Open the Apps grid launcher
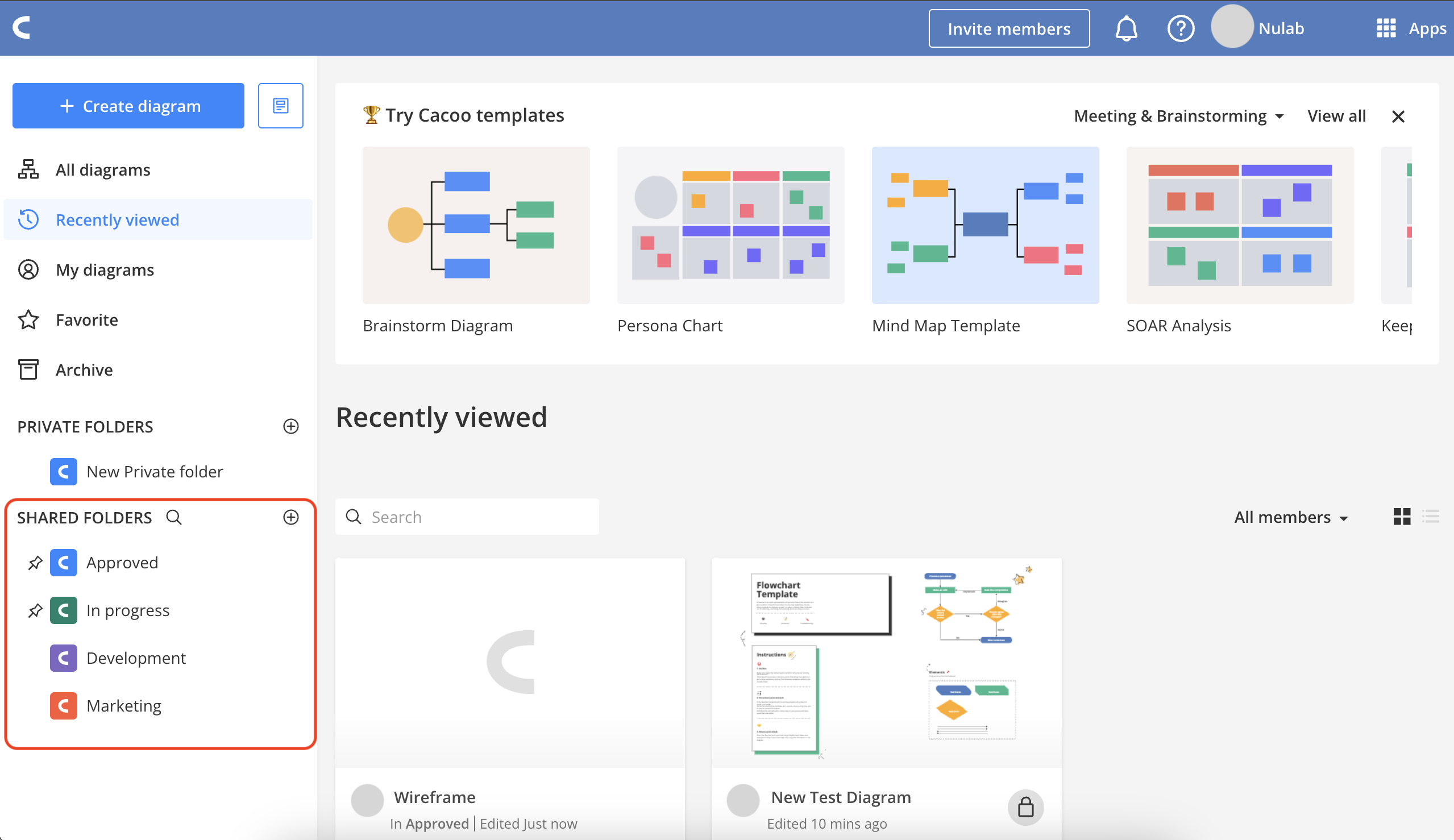The image size is (1454, 840). click(1386, 28)
